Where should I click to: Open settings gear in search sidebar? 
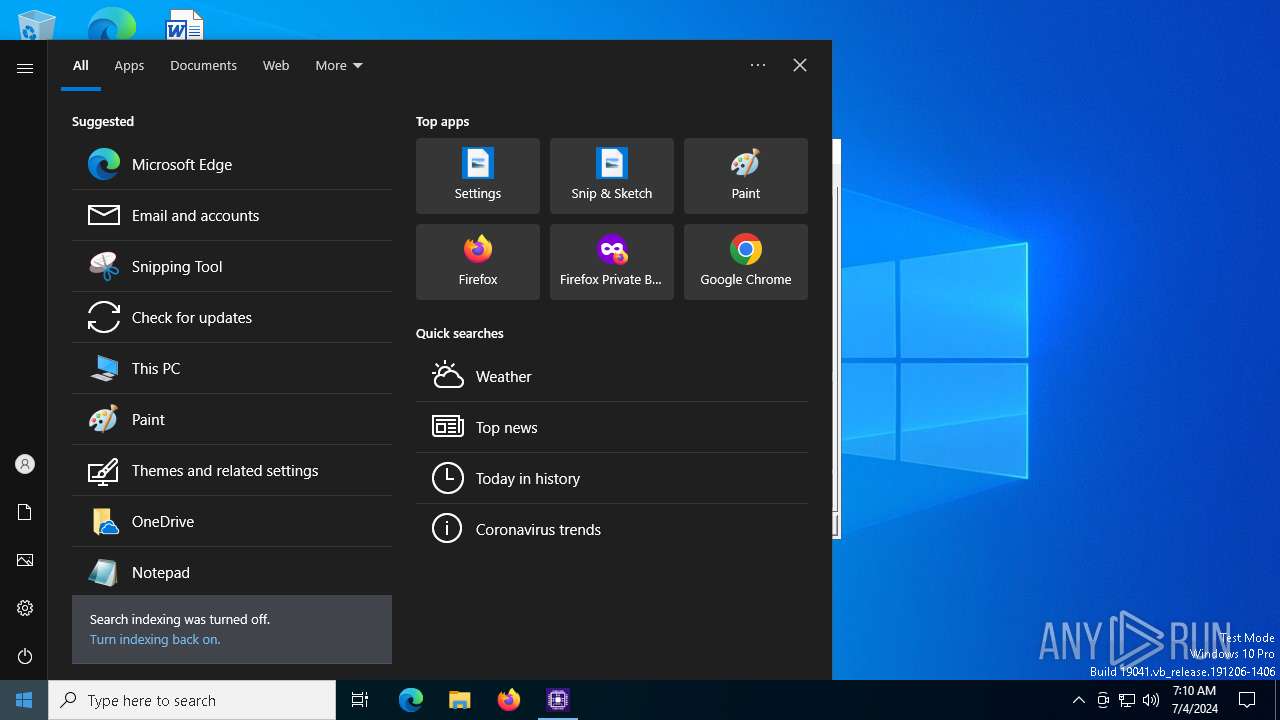(25, 608)
